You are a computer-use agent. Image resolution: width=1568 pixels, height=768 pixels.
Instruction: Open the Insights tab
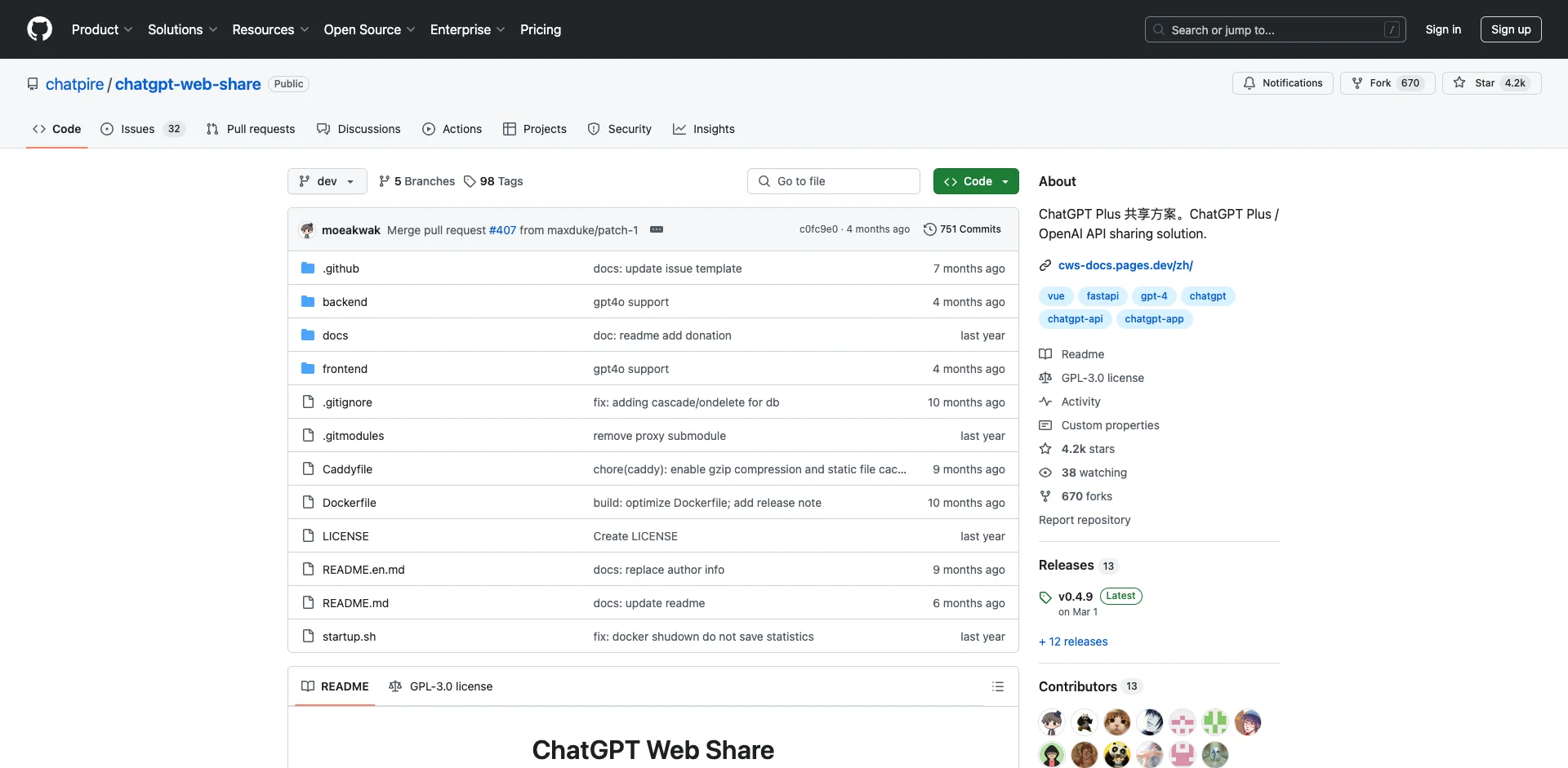(704, 129)
